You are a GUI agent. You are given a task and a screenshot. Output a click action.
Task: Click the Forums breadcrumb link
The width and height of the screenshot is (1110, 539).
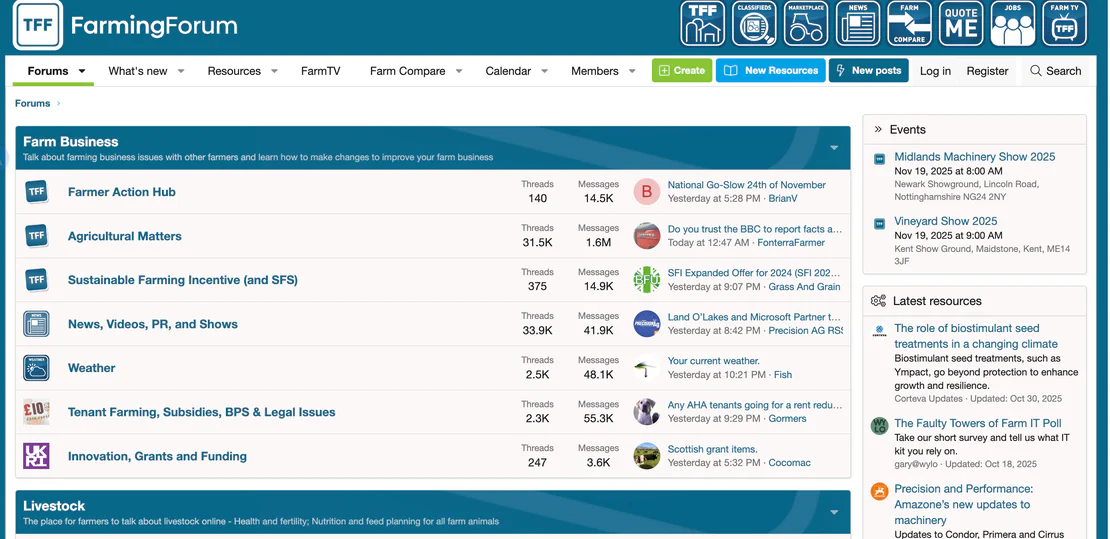tap(33, 103)
